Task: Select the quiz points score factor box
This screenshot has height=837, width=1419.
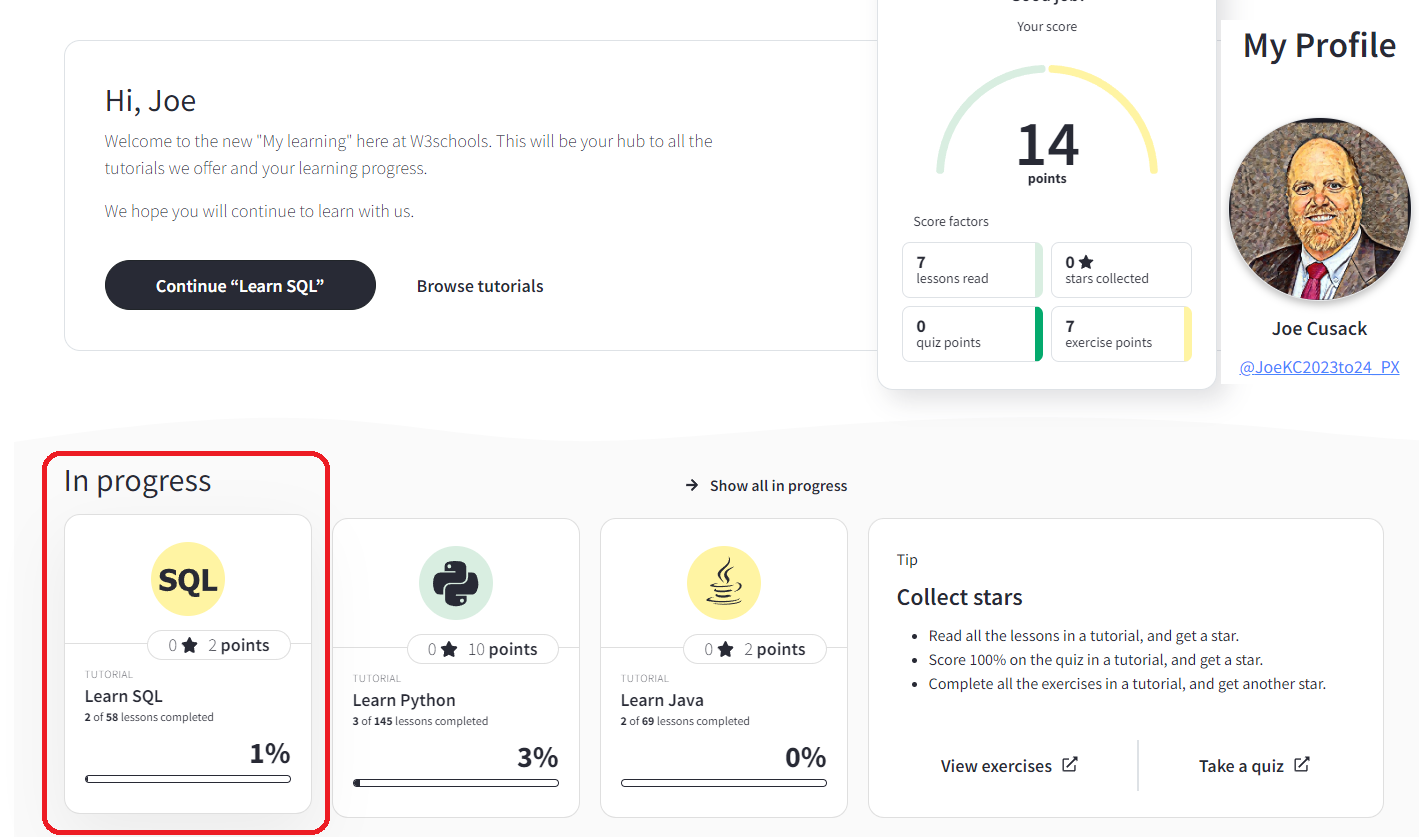Action: click(971, 334)
